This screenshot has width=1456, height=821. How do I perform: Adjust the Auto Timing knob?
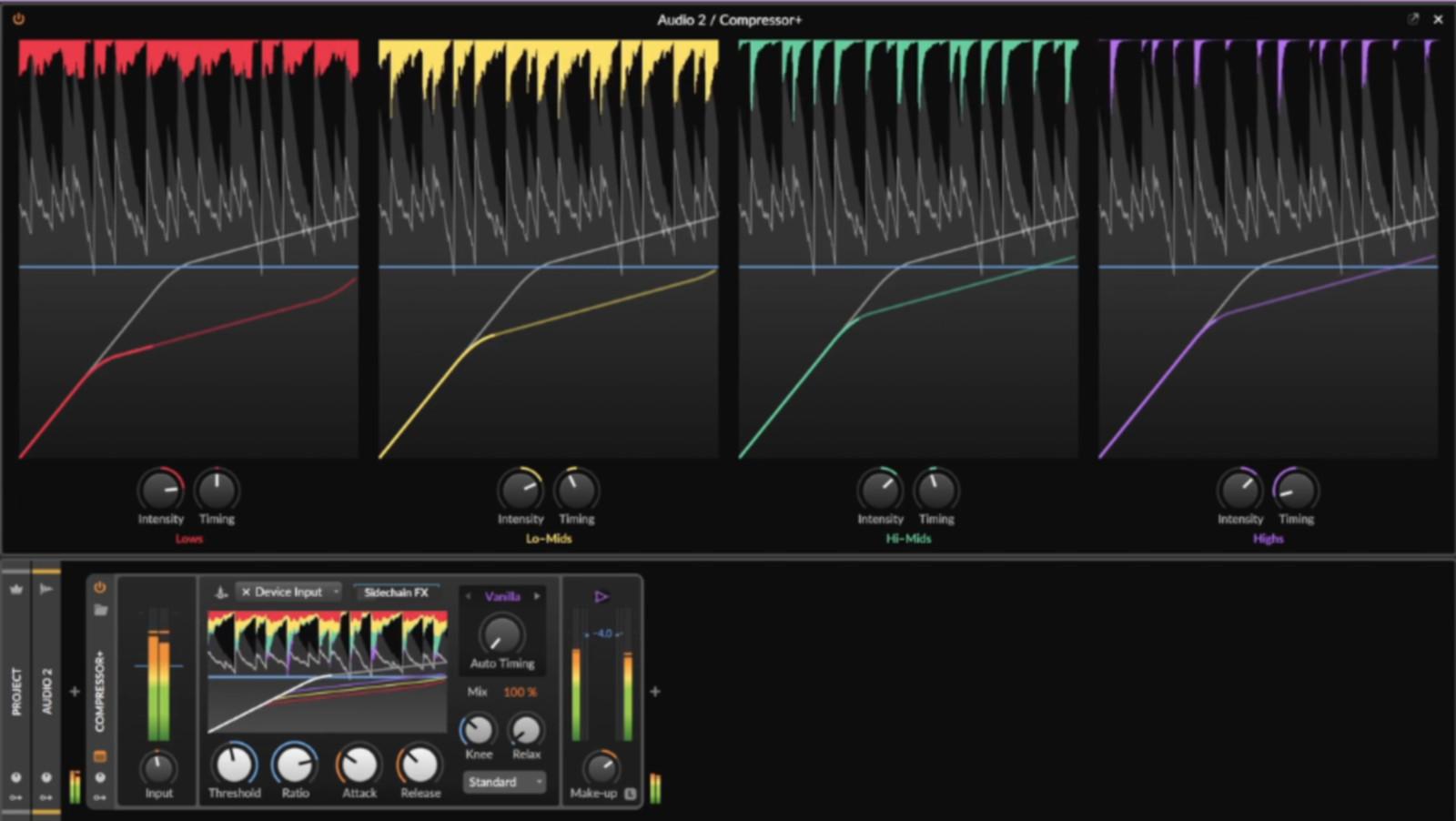coord(501,634)
